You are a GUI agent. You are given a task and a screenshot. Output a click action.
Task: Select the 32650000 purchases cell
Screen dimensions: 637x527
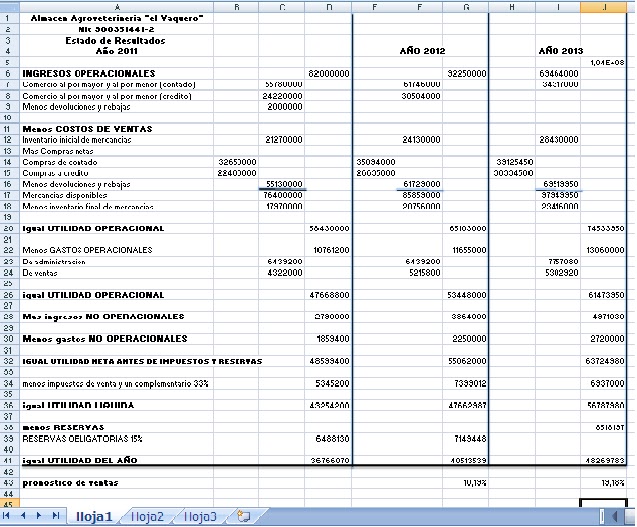click(236, 162)
